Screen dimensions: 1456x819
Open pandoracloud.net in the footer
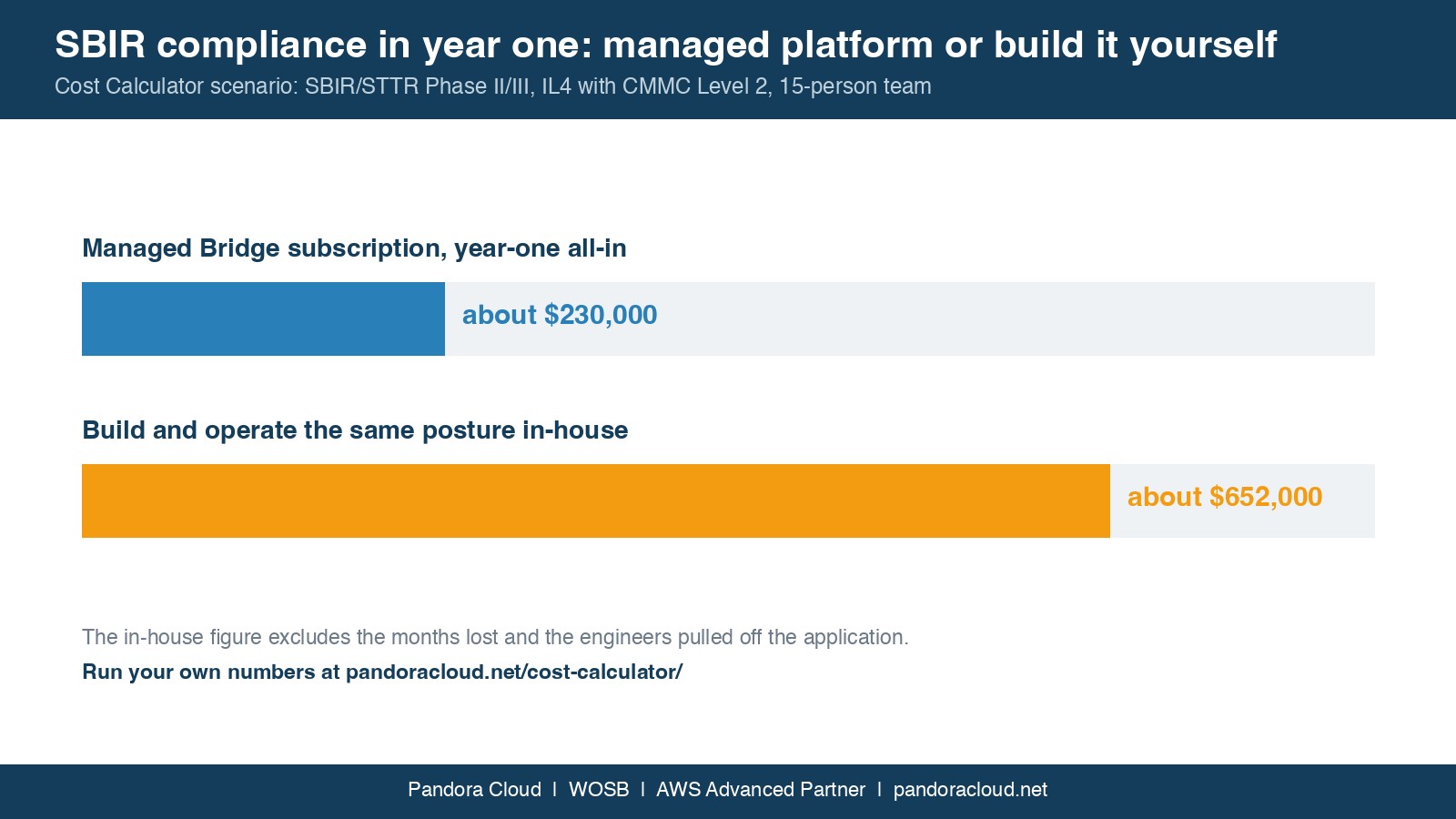tap(970, 790)
